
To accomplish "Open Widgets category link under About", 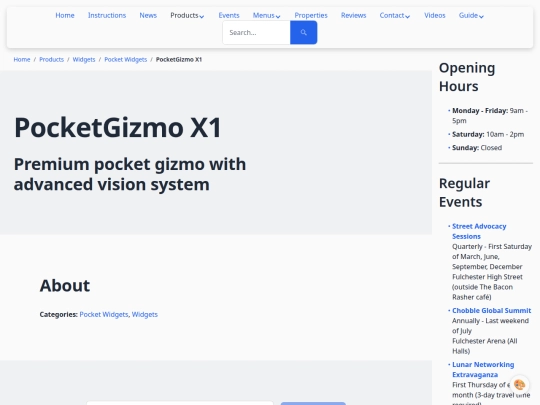I will [145, 314].
